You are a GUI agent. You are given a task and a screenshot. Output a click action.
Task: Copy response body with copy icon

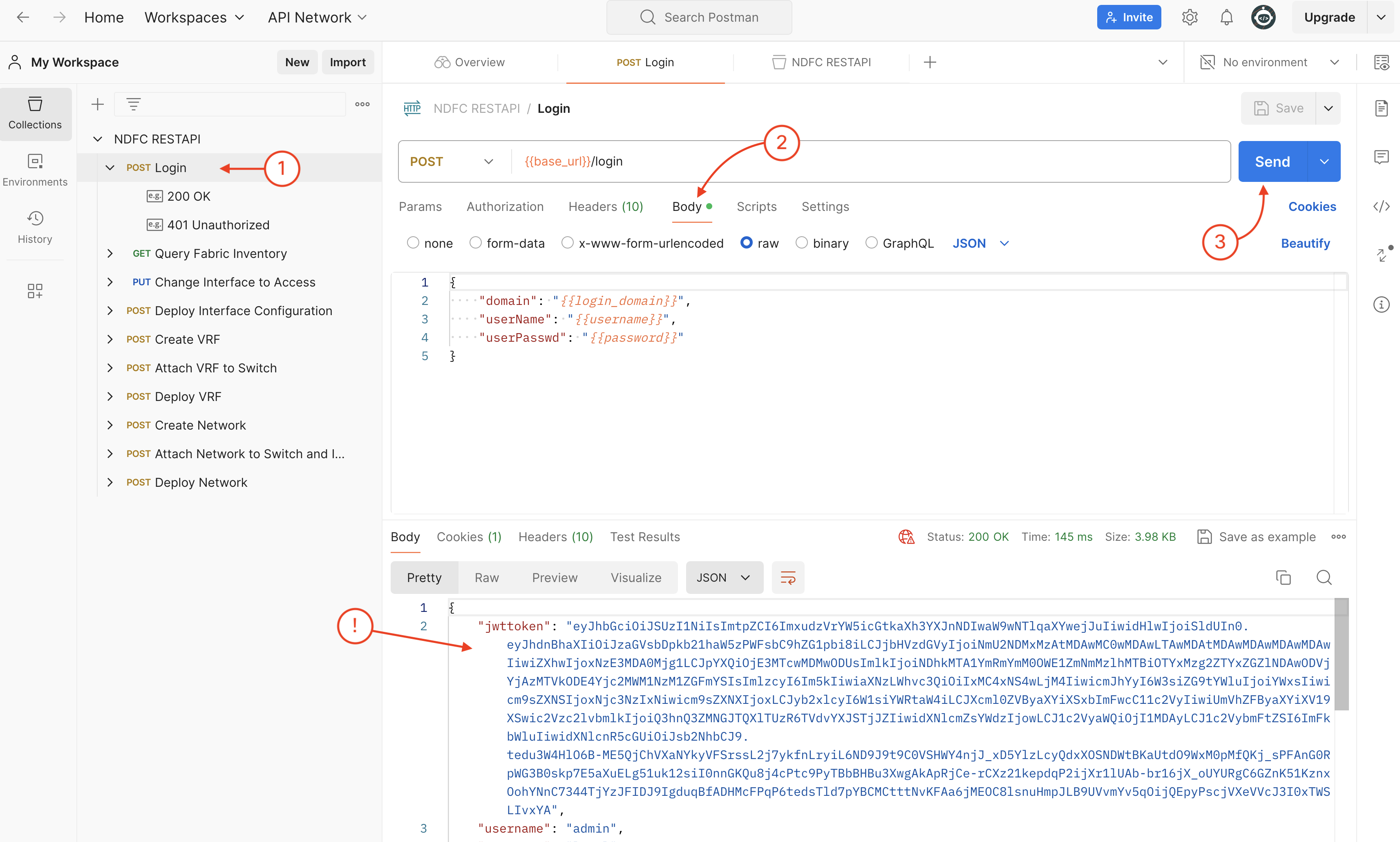[1283, 578]
